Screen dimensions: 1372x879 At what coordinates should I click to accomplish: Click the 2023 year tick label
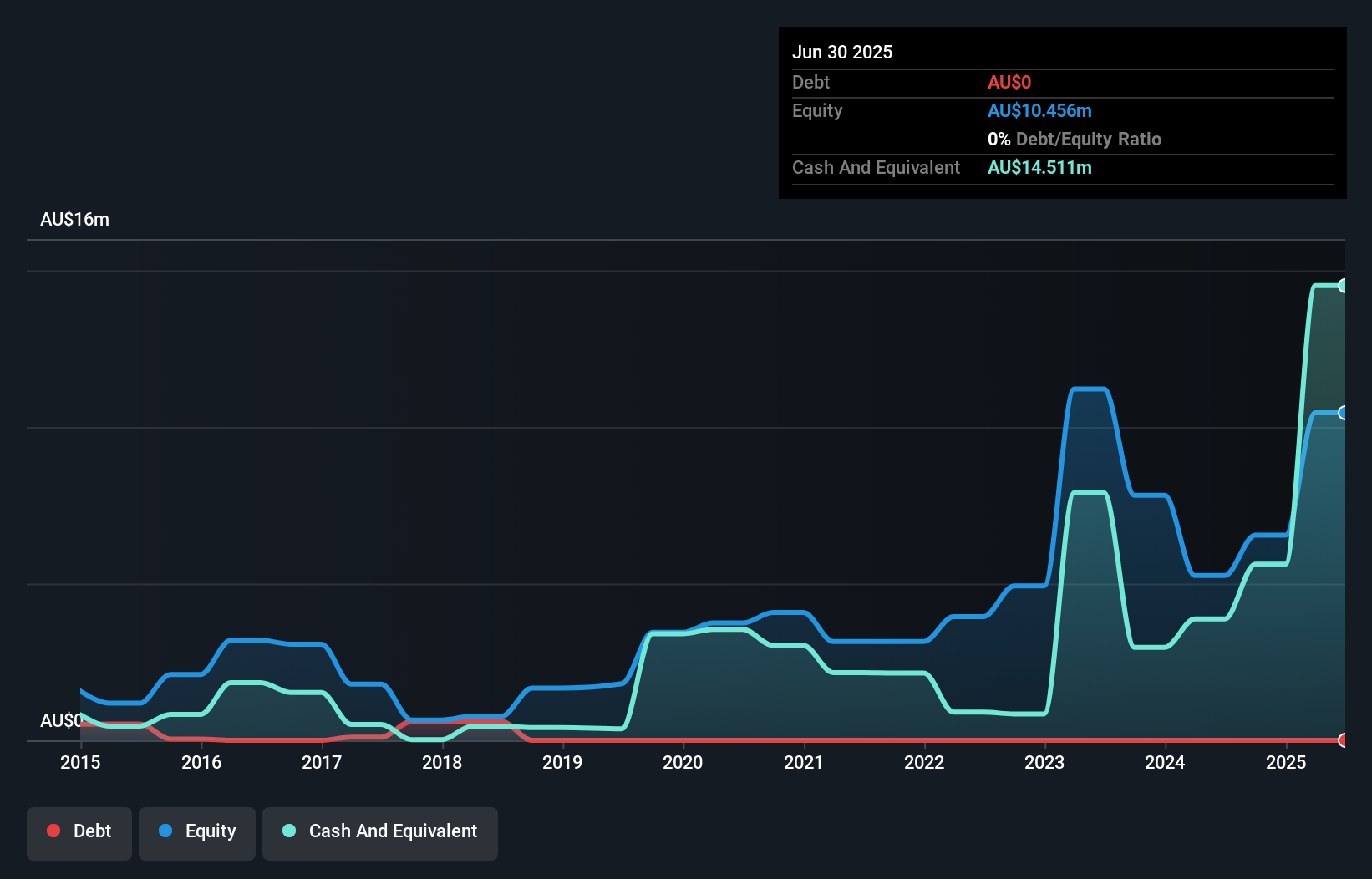[1044, 762]
